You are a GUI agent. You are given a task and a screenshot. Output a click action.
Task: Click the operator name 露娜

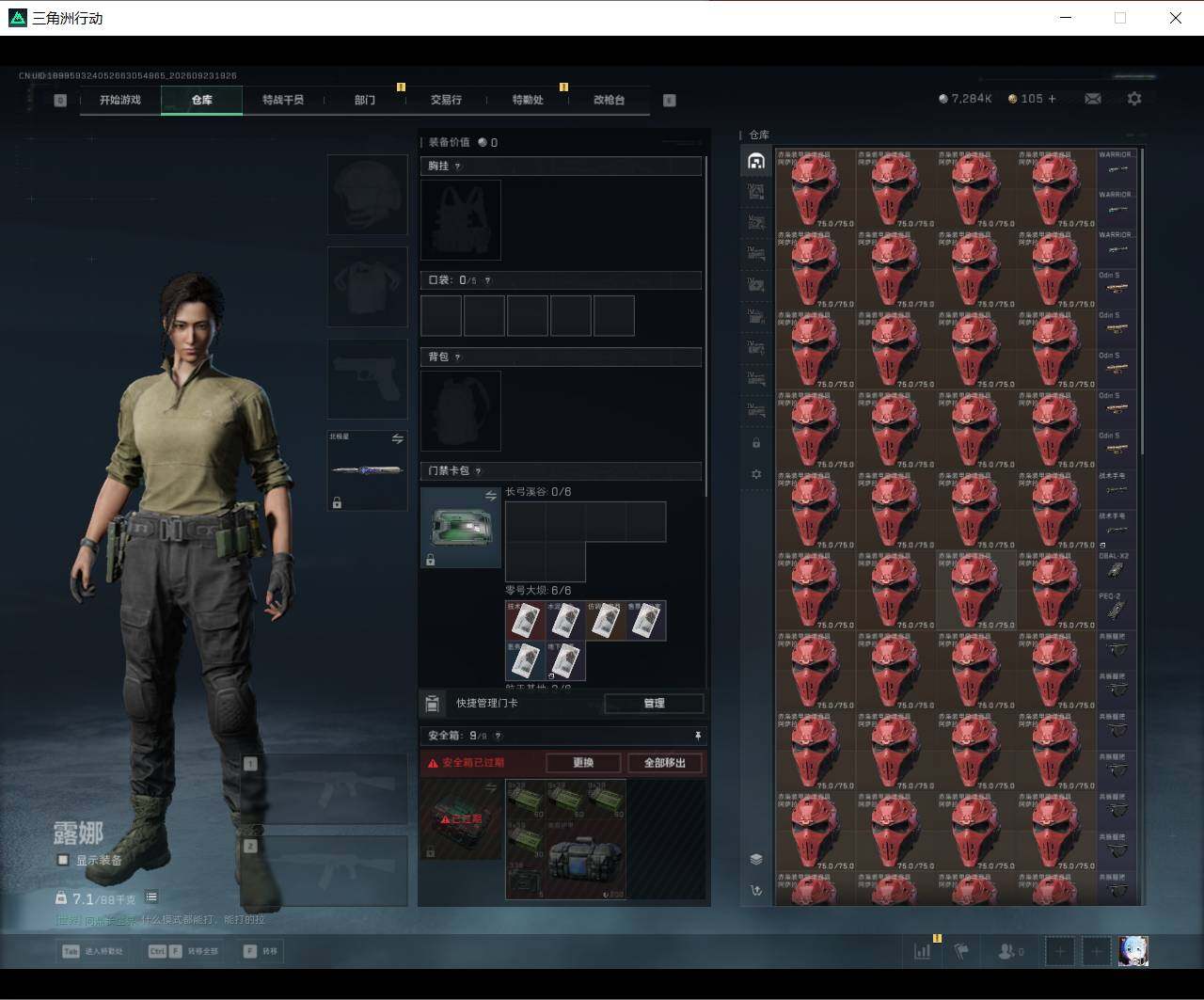78,833
